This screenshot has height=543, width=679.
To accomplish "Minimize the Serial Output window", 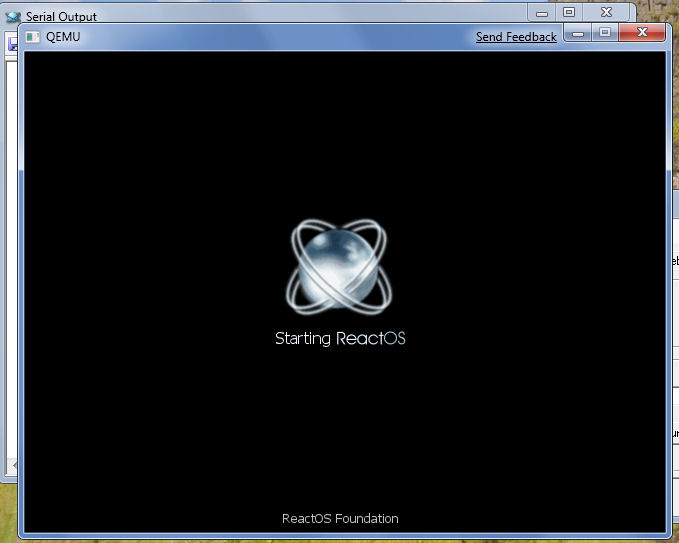I will (542, 13).
